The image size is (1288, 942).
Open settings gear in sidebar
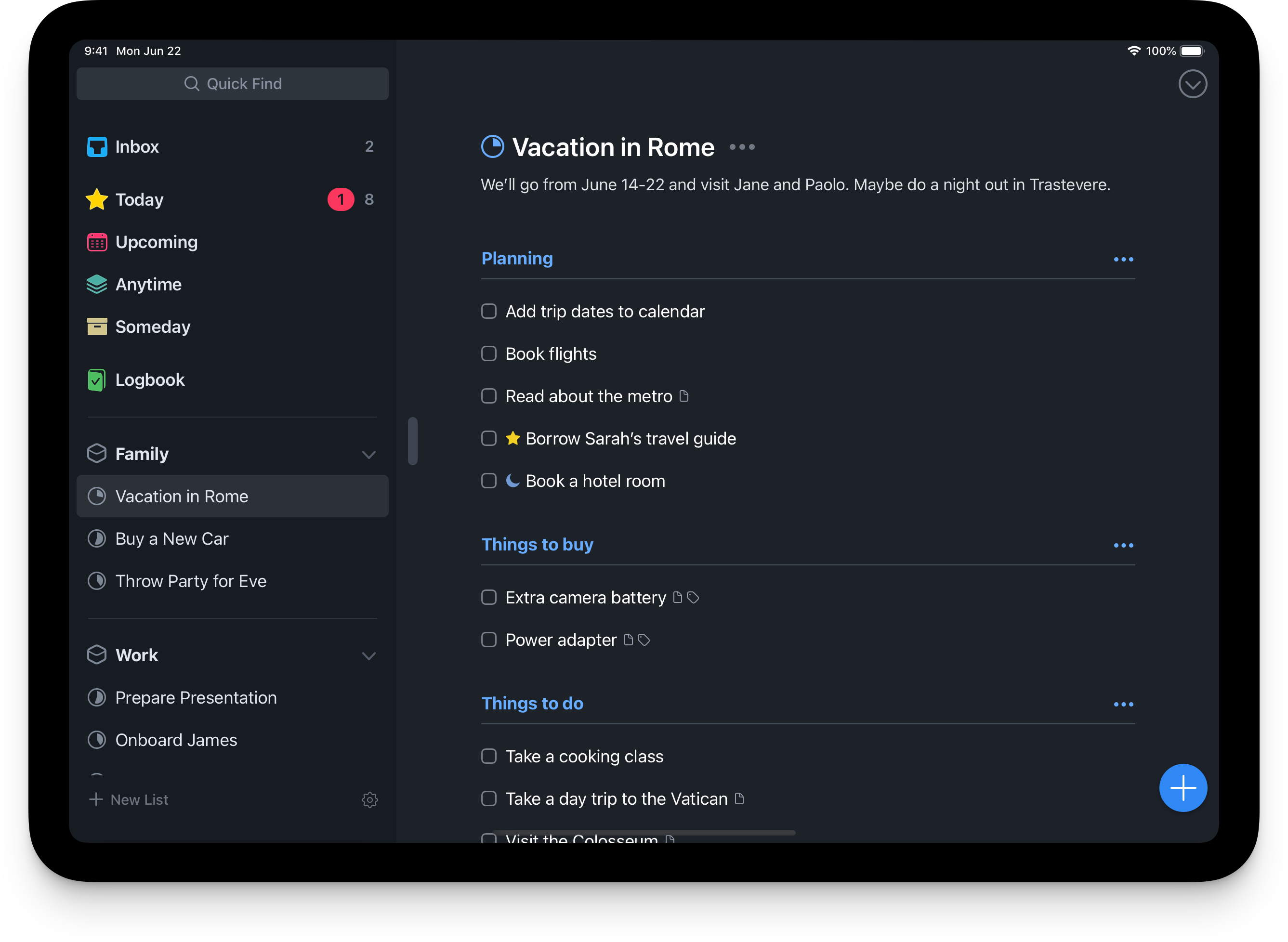[369, 799]
